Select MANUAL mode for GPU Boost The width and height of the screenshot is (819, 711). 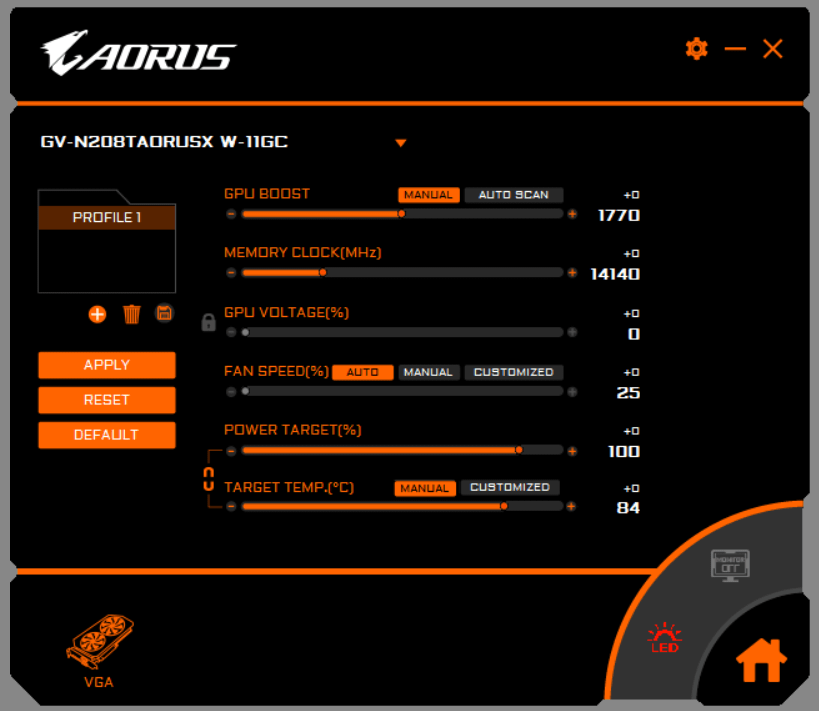click(428, 195)
